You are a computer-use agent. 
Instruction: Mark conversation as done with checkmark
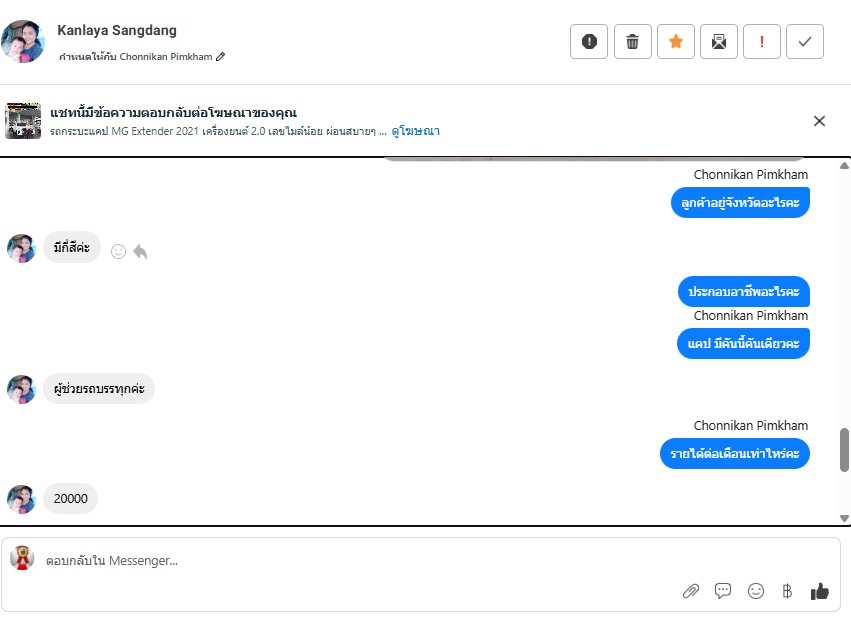805,42
